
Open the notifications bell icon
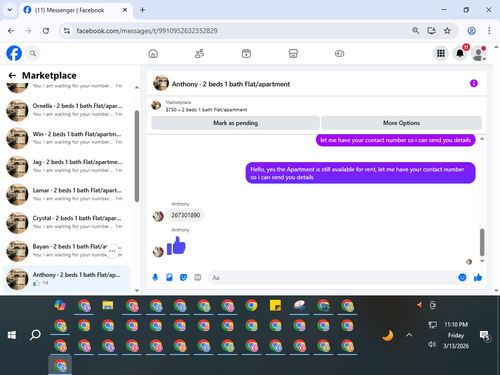tap(460, 53)
